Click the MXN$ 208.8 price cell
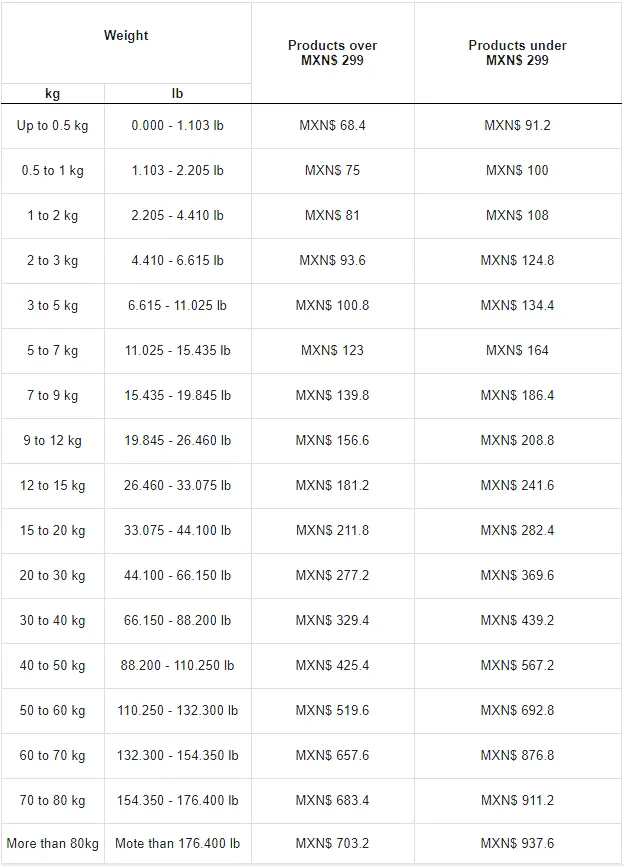This screenshot has width=624, height=866. point(517,441)
